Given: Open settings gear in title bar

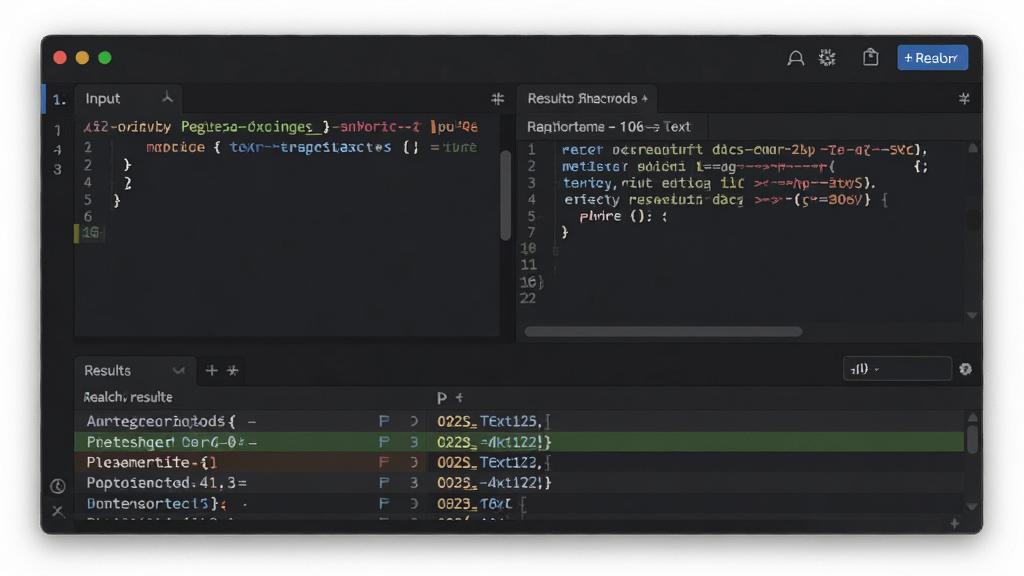Looking at the screenshot, I should click(827, 58).
